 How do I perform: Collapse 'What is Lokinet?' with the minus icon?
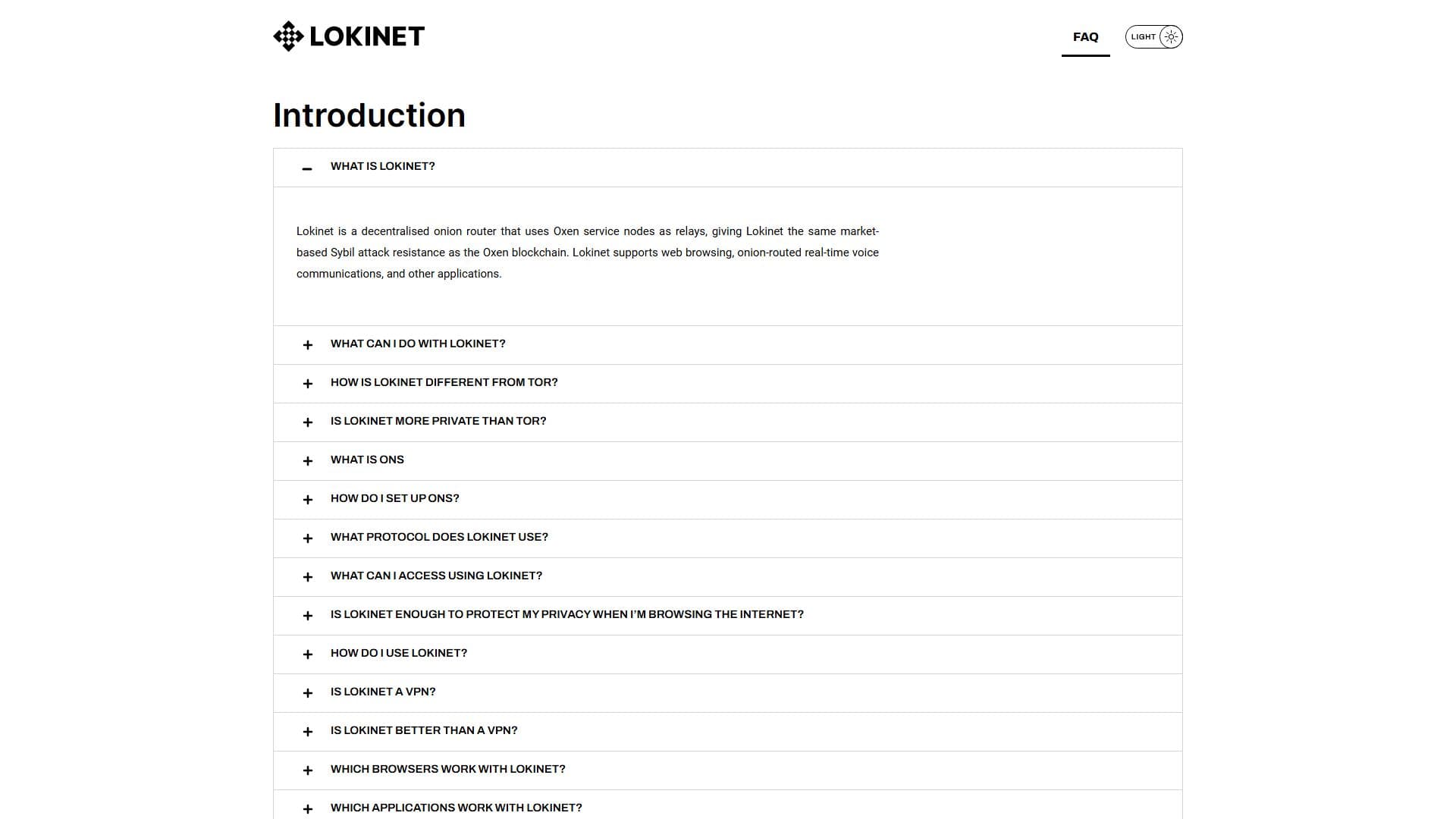point(307,168)
